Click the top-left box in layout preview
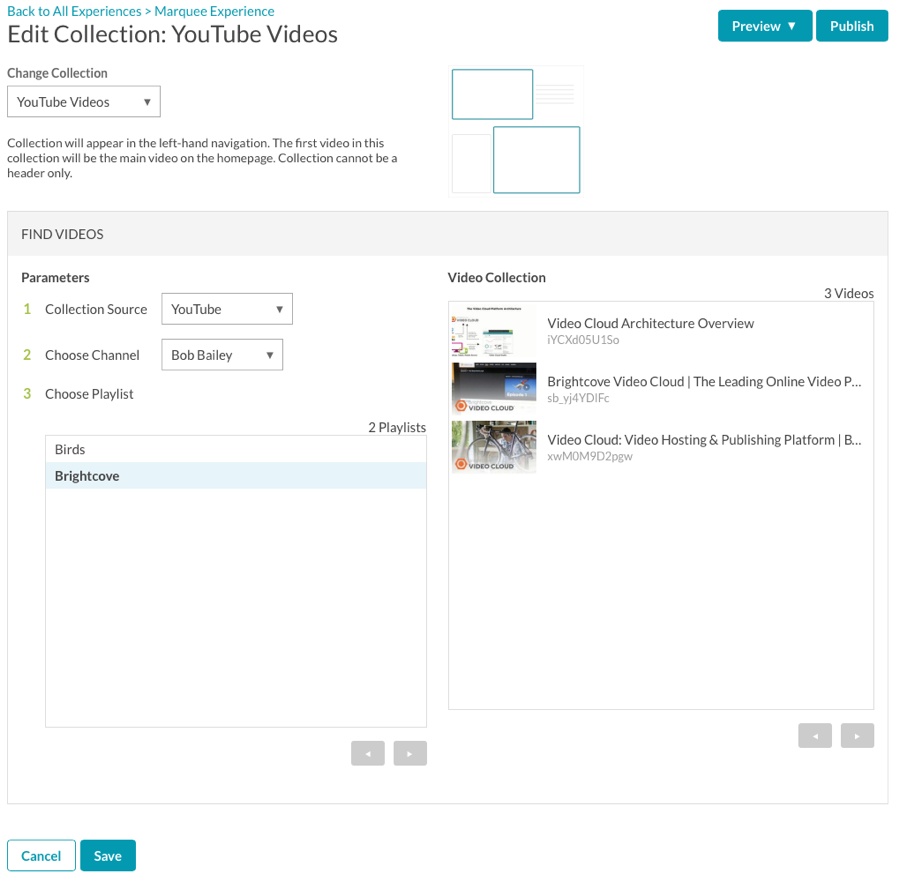The width and height of the screenshot is (900, 882). pyautogui.click(x=492, y=94)
